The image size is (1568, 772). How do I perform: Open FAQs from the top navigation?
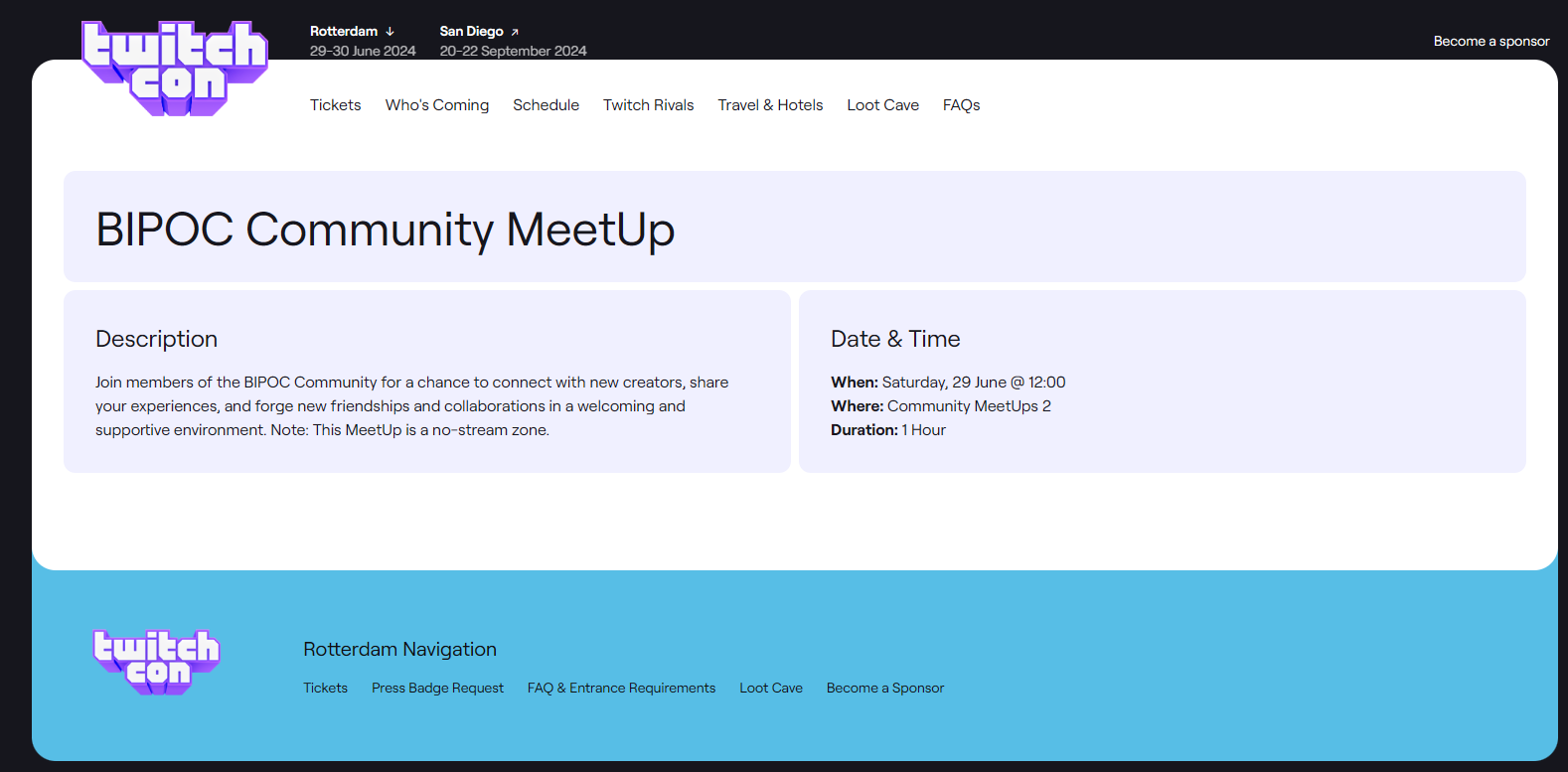(961, 105)
